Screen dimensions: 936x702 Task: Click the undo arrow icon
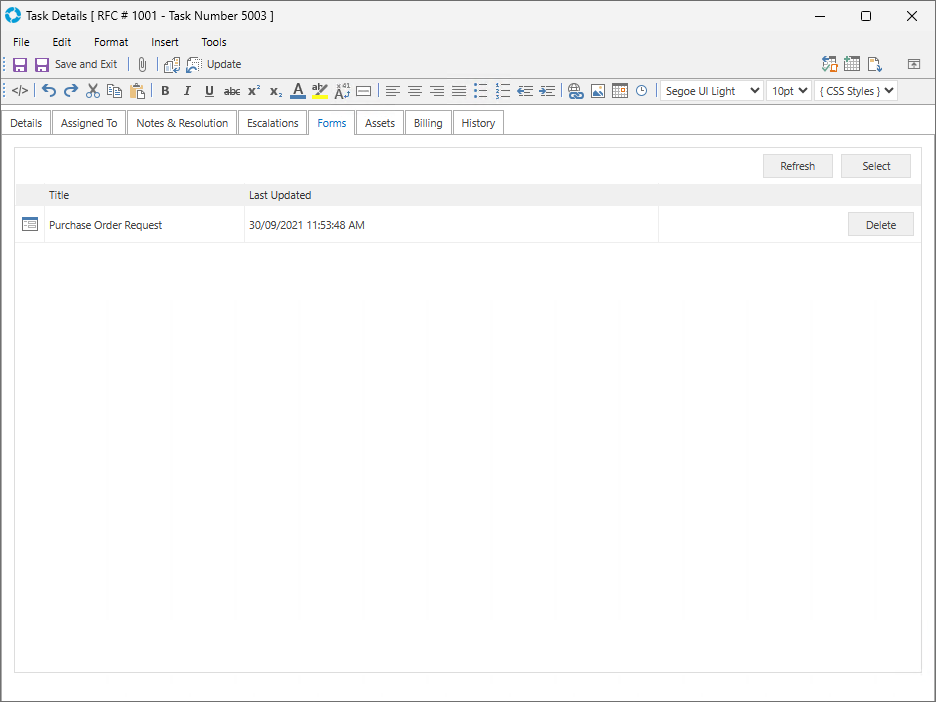click(x=49, y=91)
